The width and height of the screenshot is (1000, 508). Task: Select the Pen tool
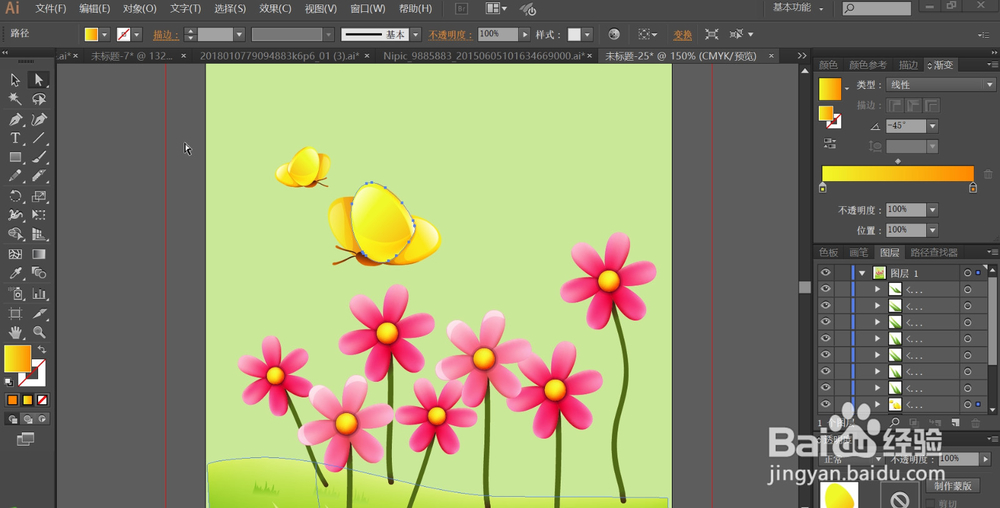coord(16,119)
